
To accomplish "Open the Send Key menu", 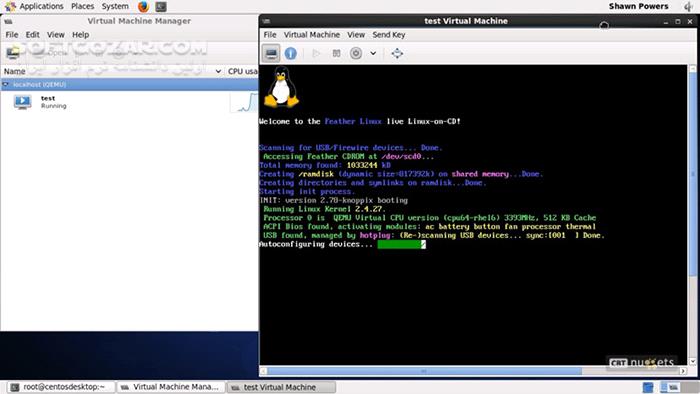I will (x=388, y=35).
